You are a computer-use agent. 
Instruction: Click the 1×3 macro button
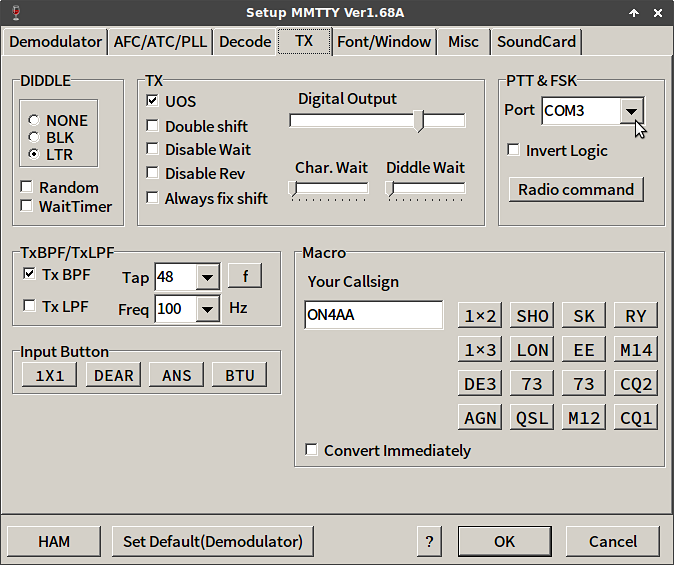[480, 350]
